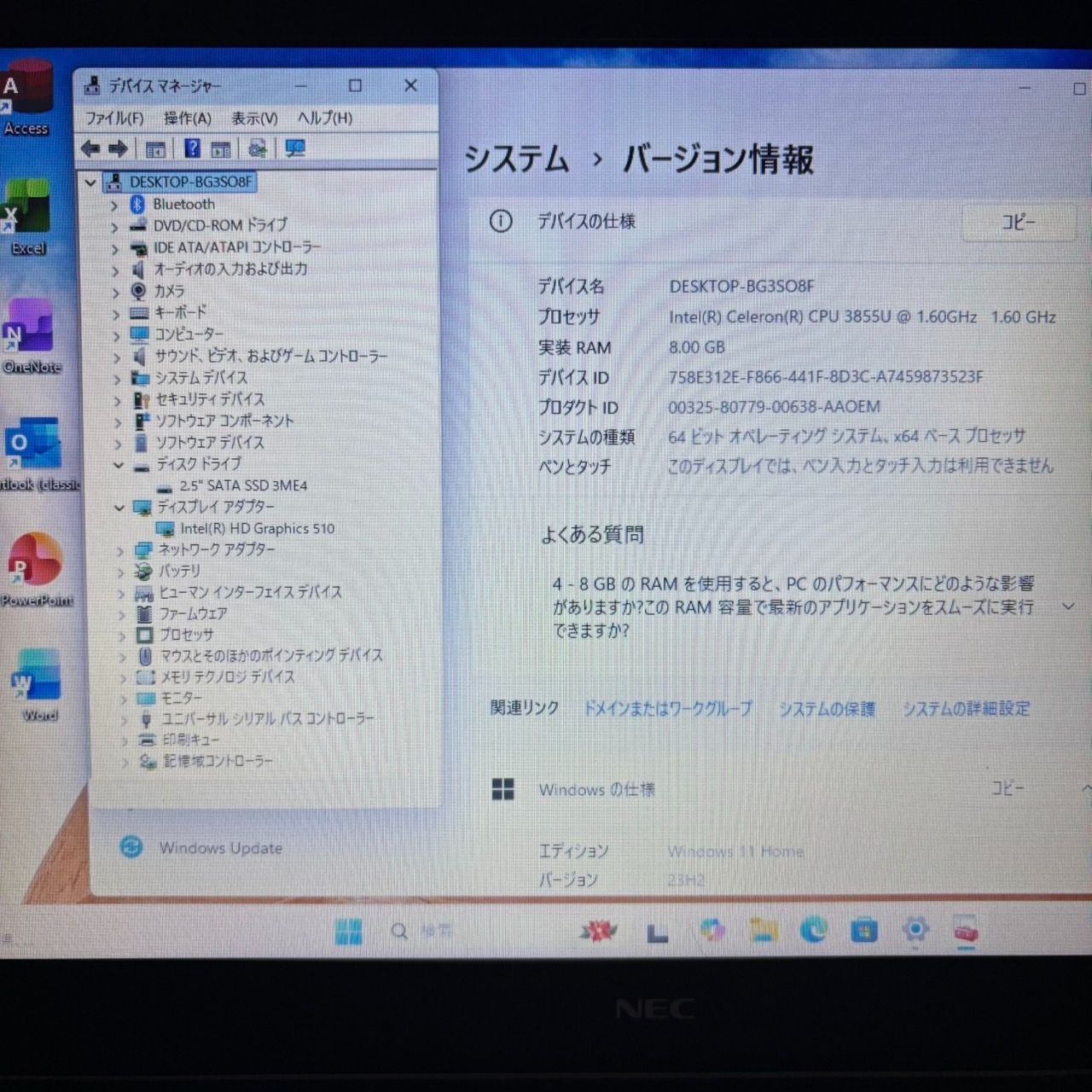
Task: Open the システムの詳細設定 link
Action: [968, 708]
